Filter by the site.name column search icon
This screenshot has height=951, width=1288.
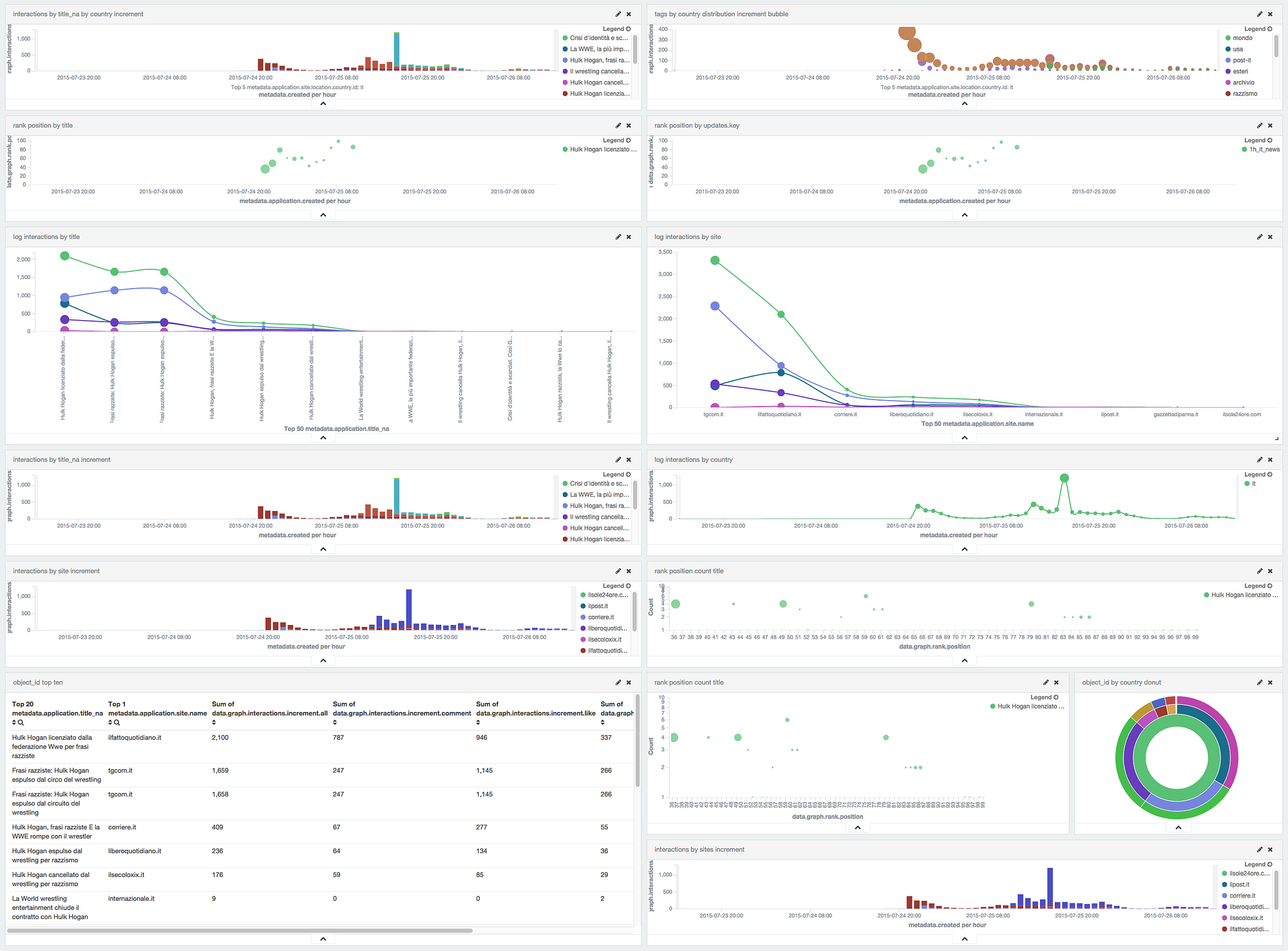117,723
